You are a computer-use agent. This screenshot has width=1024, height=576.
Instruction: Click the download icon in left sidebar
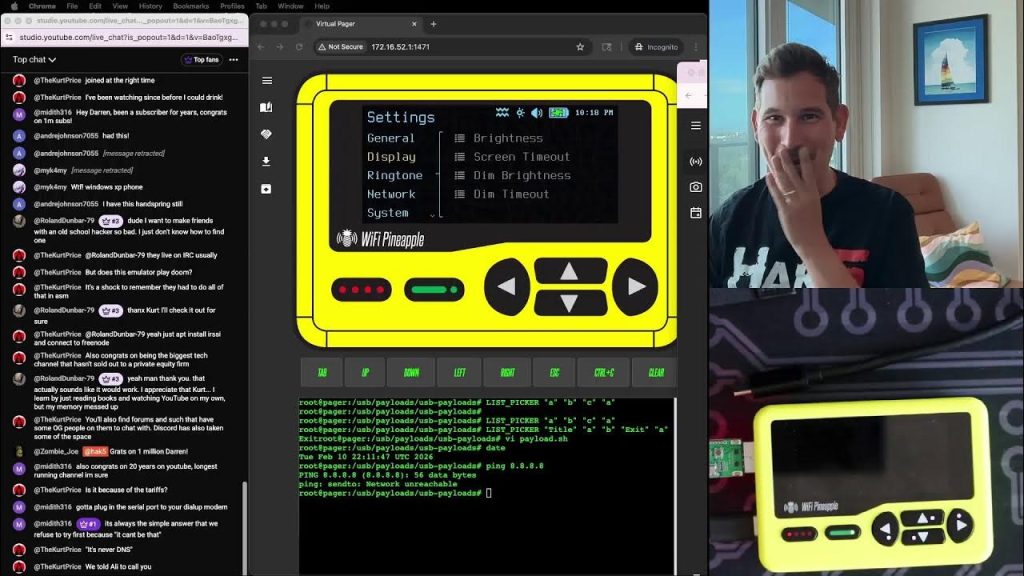(266, 161)
